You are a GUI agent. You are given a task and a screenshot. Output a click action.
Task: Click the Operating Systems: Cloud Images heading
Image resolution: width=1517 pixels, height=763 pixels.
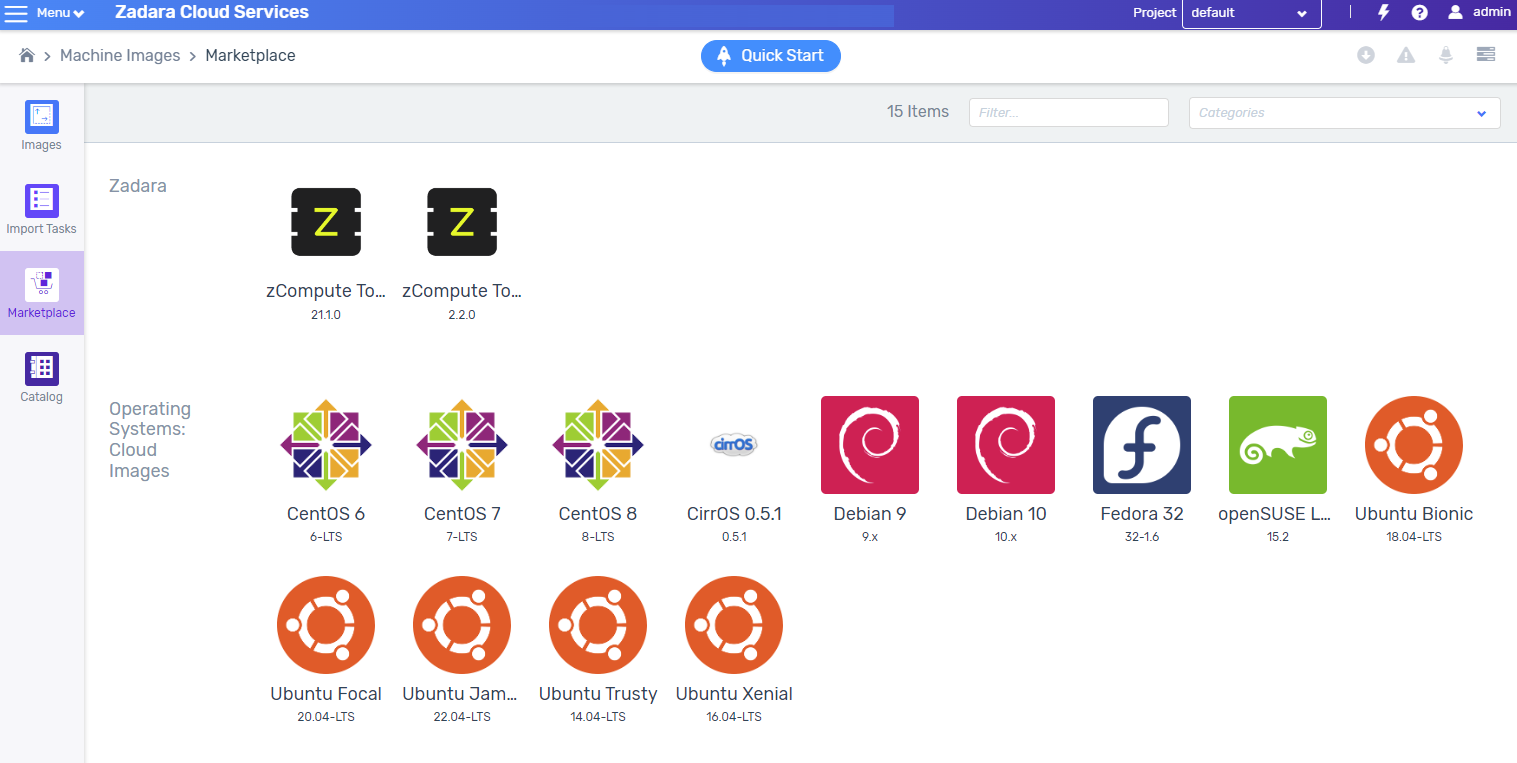click(150, 440)
